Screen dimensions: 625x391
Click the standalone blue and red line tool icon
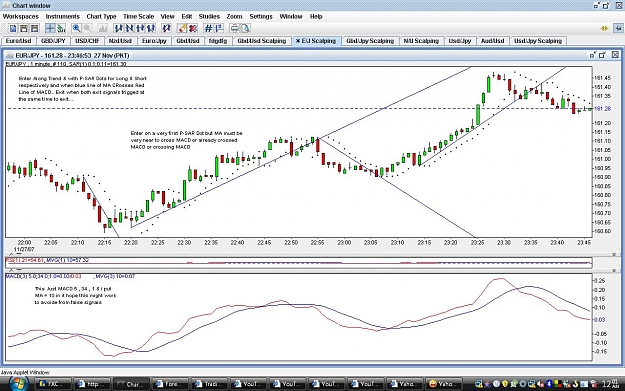tap(166, 28)
